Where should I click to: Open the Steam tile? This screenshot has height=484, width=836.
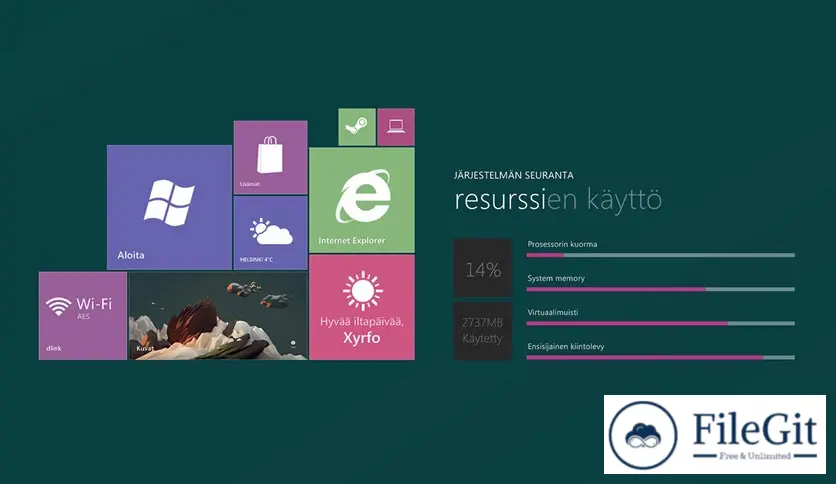pyautogui.click(x=357, y=127)
